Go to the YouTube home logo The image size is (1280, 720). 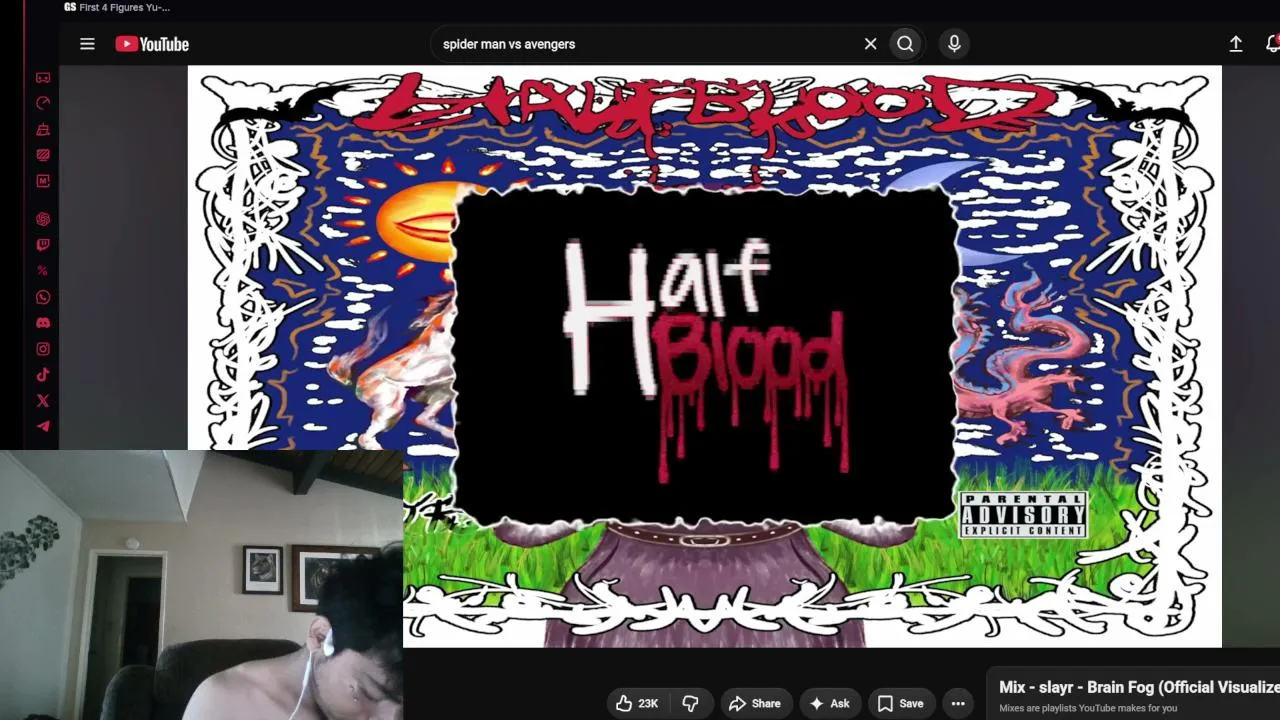(152, 44)
